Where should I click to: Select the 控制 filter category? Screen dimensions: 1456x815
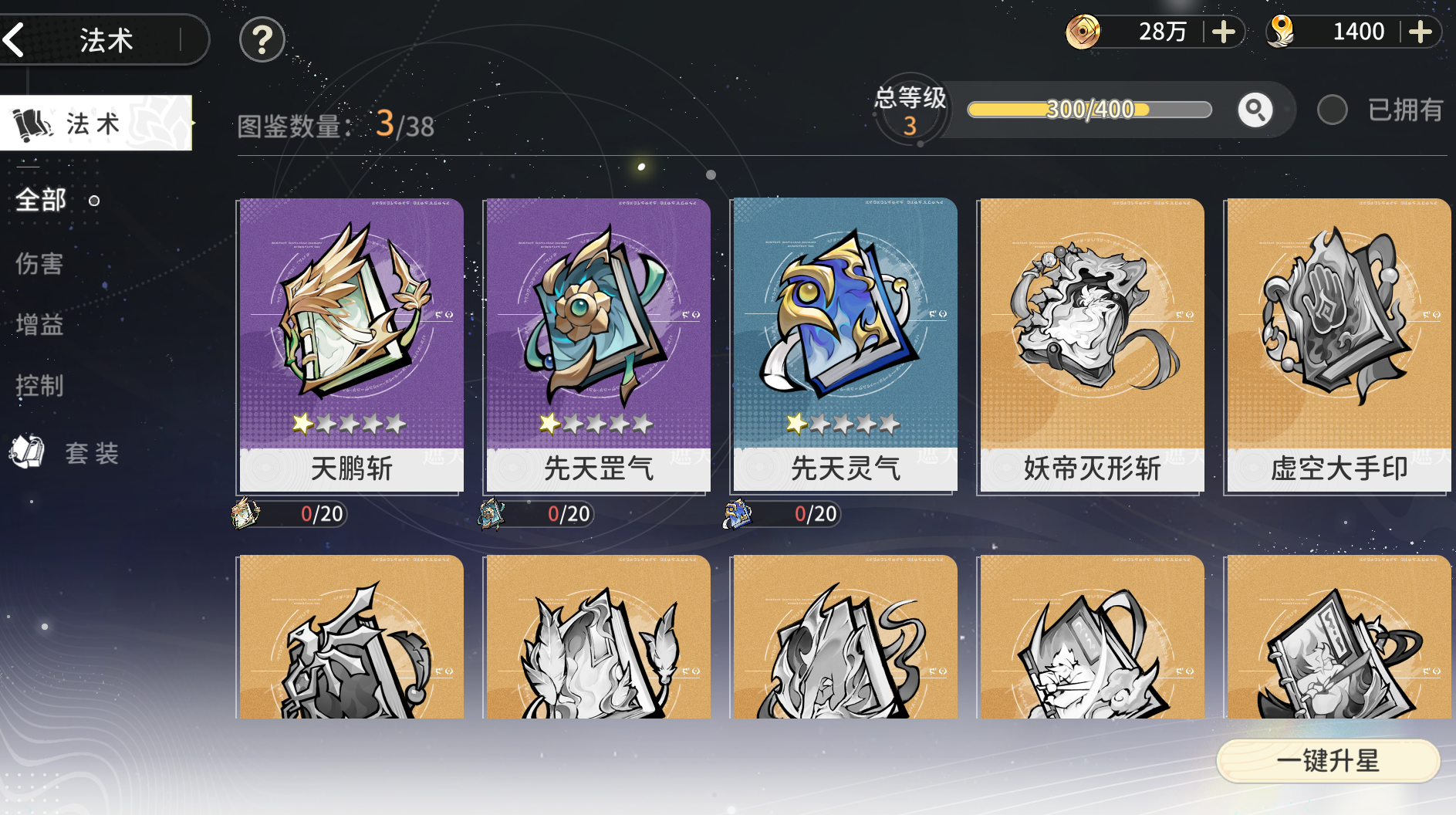(x=39, y=385)
